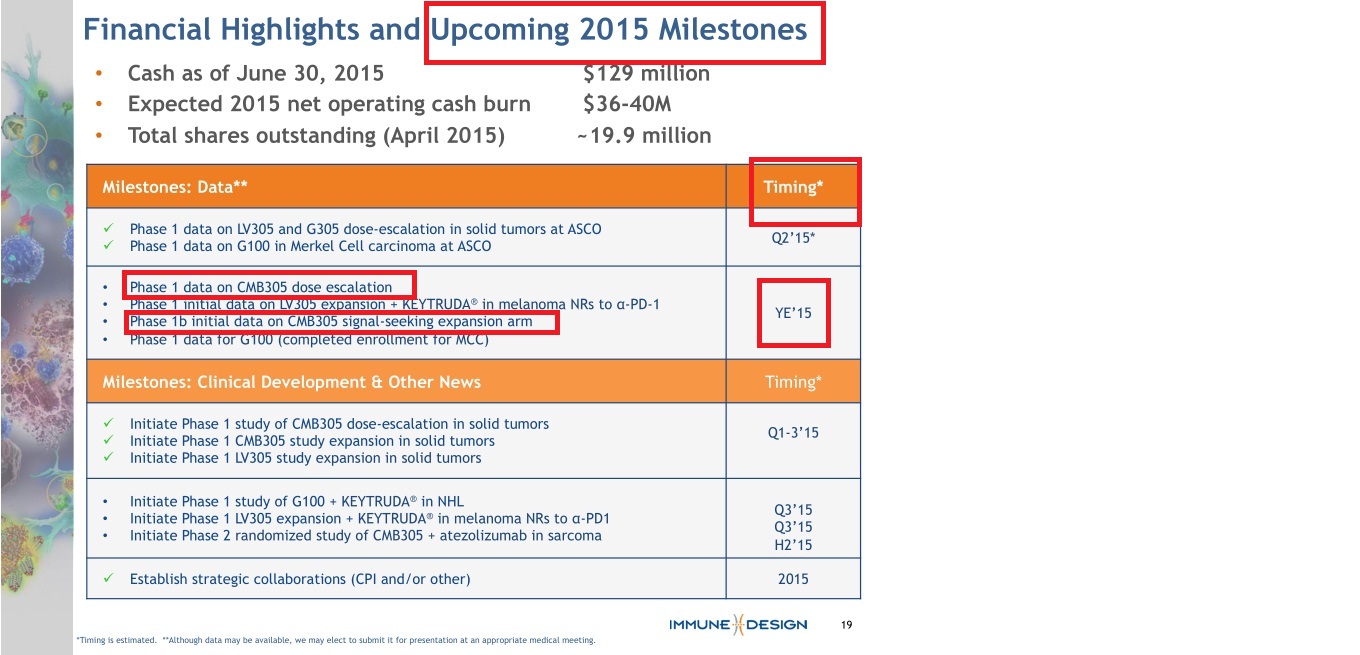
Task: Click the slide page number 19
Action: [x=846, y=625]
